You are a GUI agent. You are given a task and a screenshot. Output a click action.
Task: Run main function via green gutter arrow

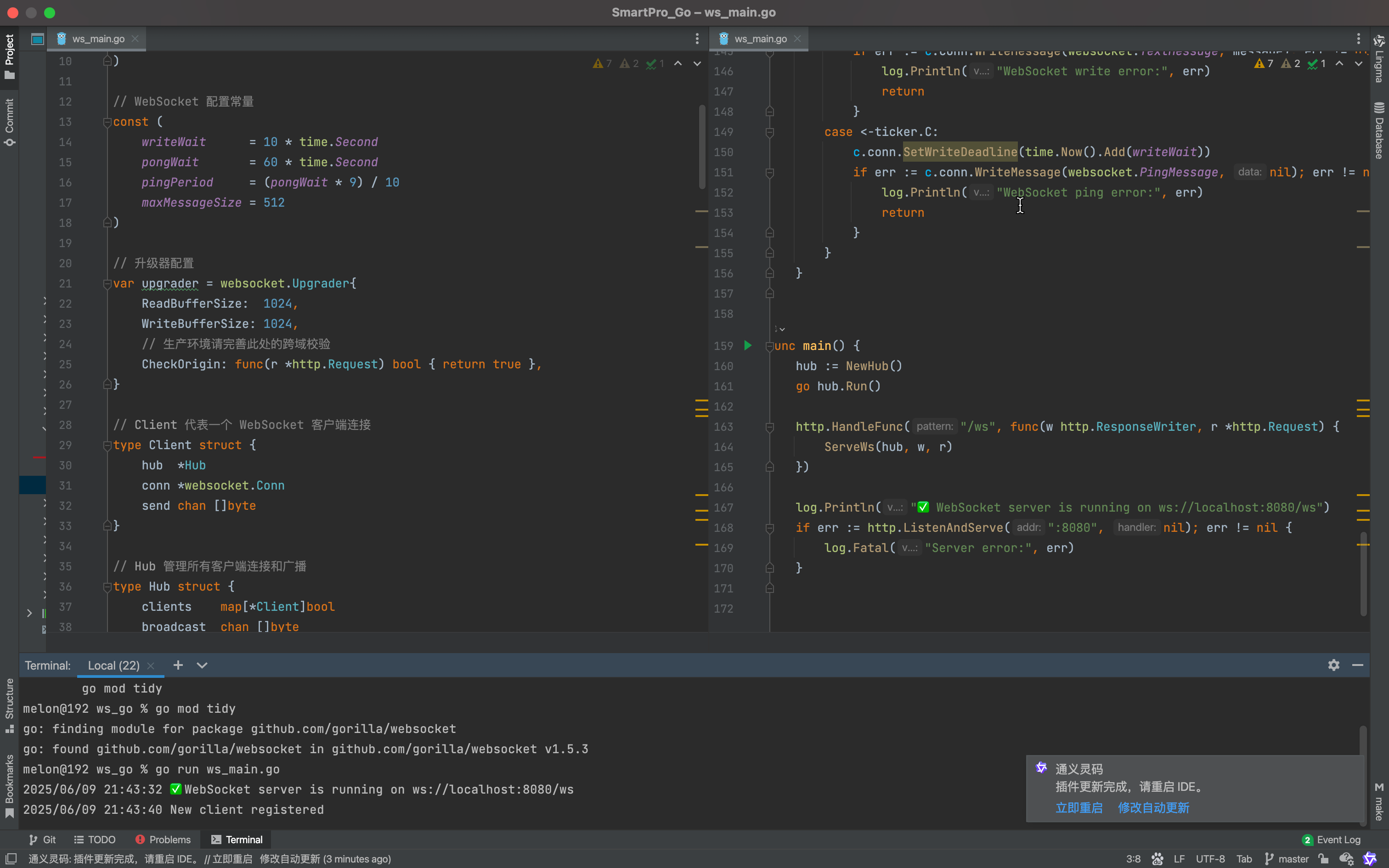(x=748, y=345)
